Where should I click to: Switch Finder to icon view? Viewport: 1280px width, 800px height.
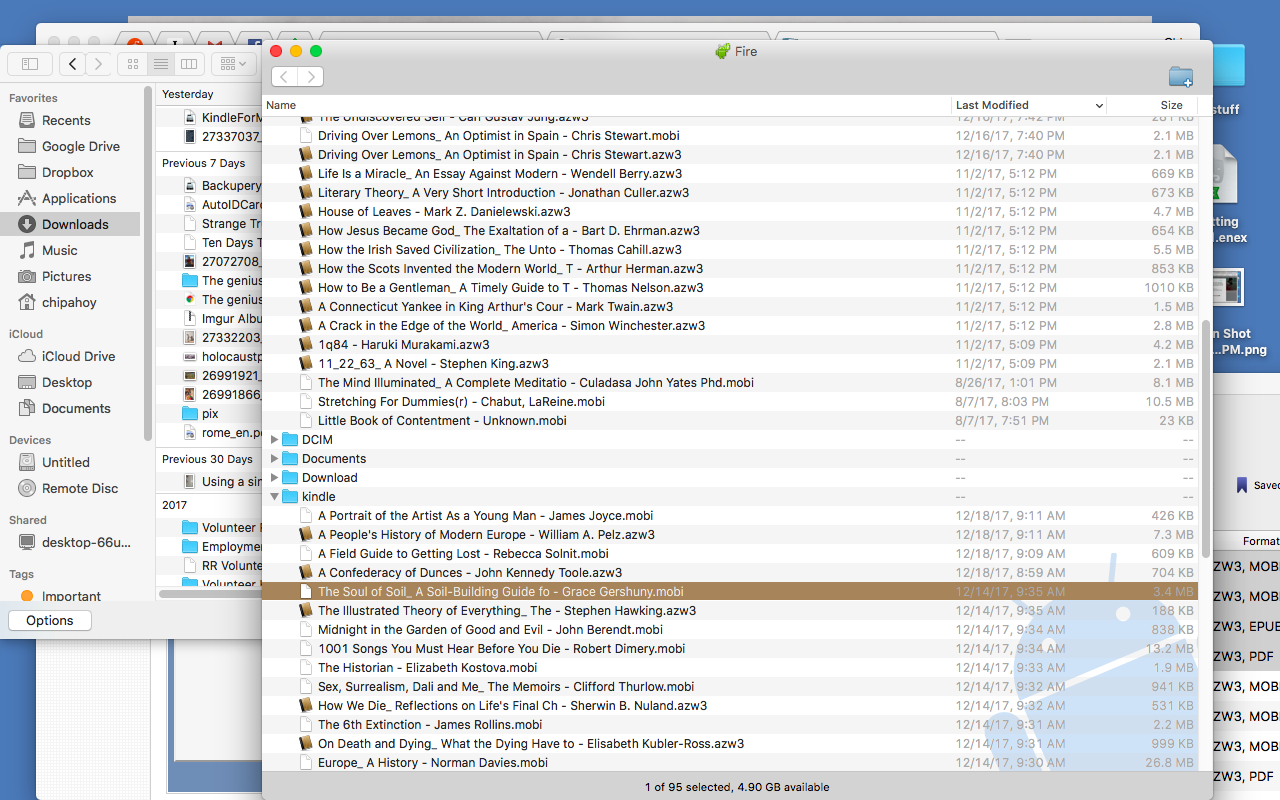(x=132, y=64)
